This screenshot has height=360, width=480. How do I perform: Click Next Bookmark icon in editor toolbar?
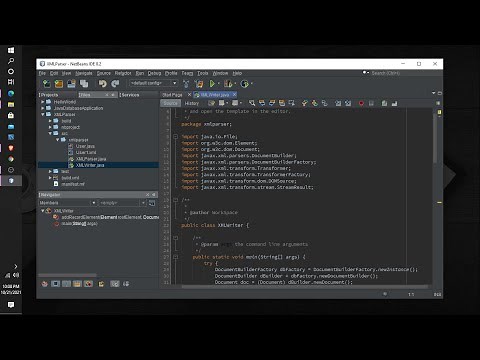click(314, 103)
